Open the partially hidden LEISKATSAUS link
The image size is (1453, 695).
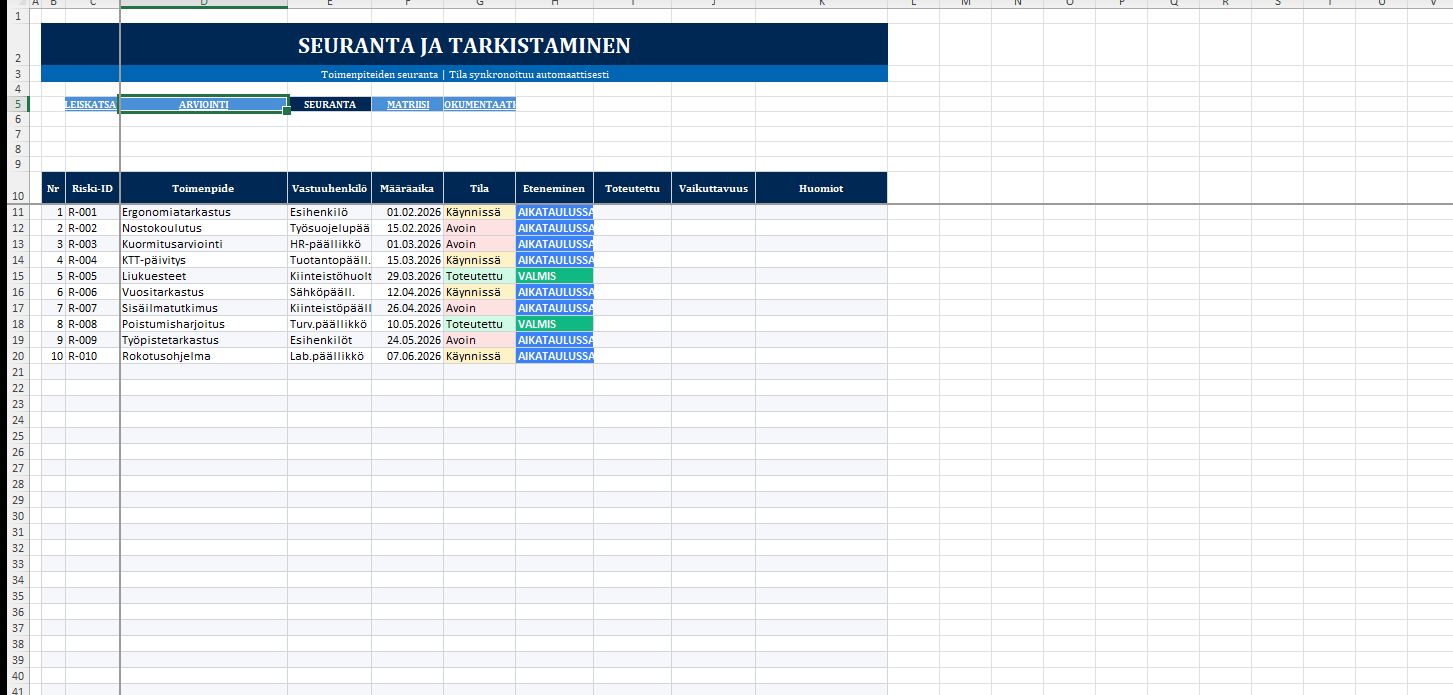[x=91, y=104]
